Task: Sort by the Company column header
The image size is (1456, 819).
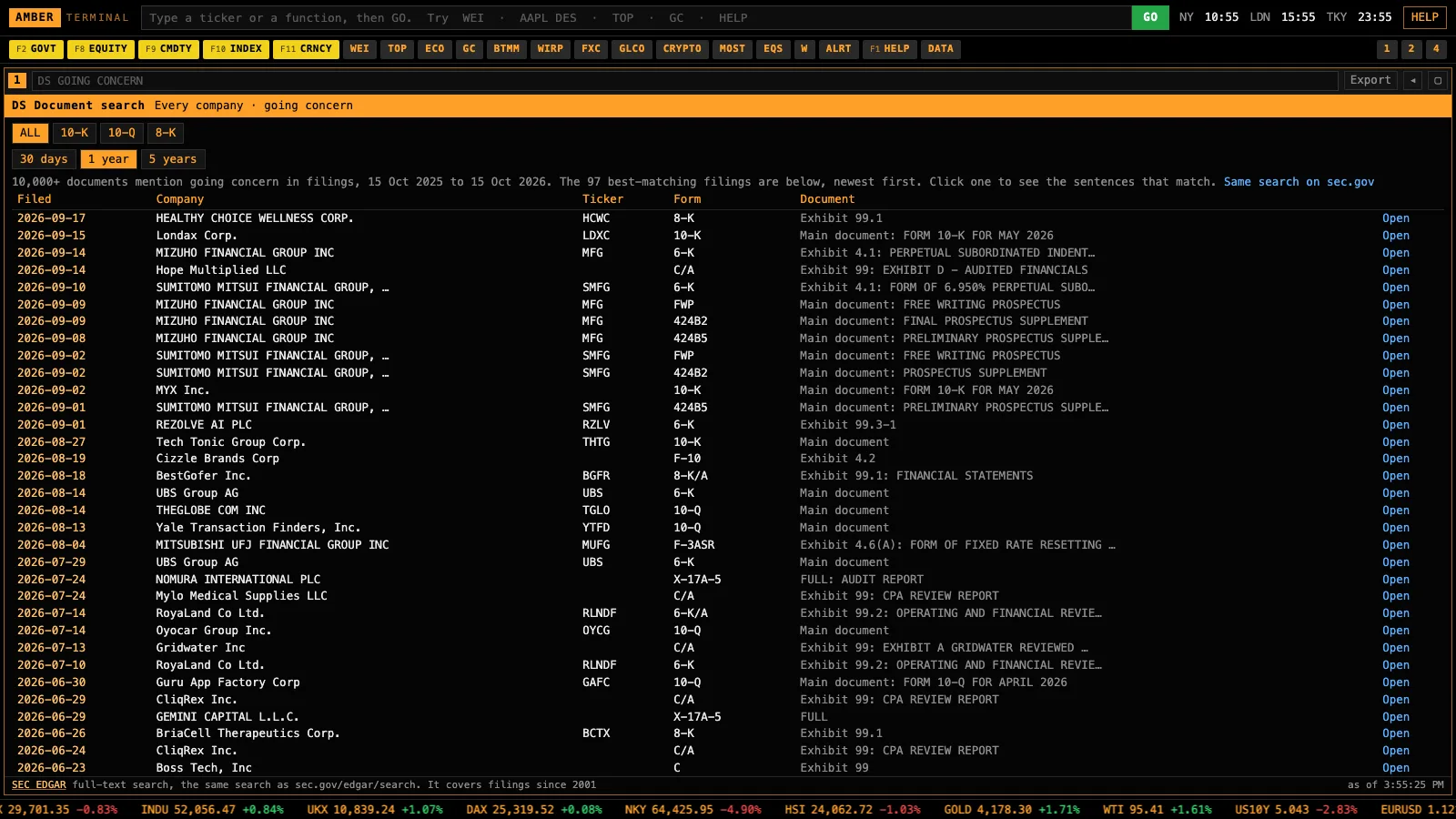Action: coord(180,199)
